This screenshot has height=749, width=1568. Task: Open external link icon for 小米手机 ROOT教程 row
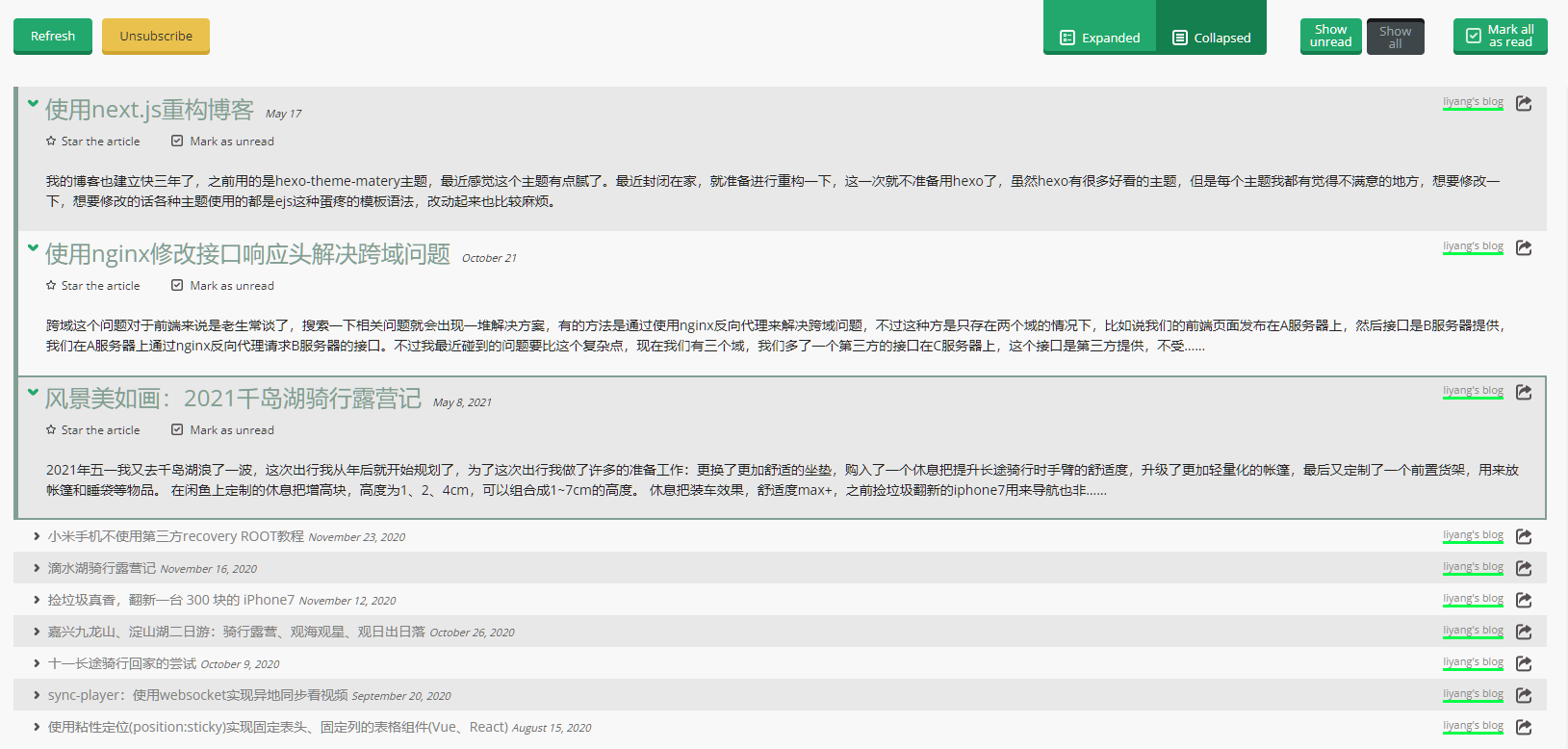pos(1524,536)
